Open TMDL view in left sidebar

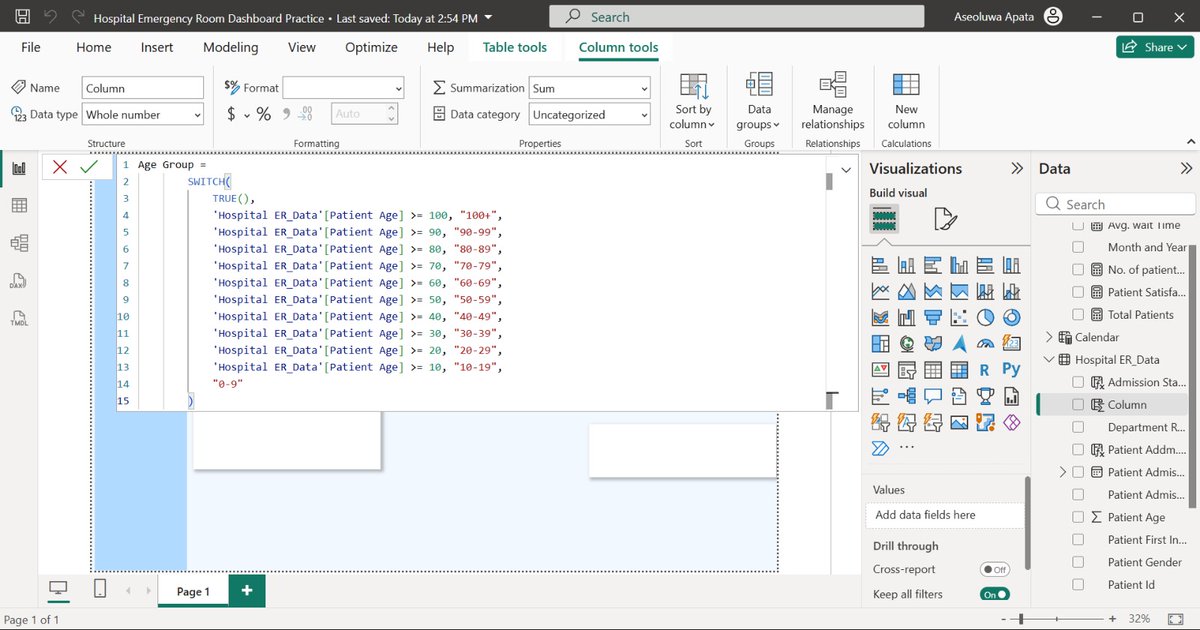(18, 318)
